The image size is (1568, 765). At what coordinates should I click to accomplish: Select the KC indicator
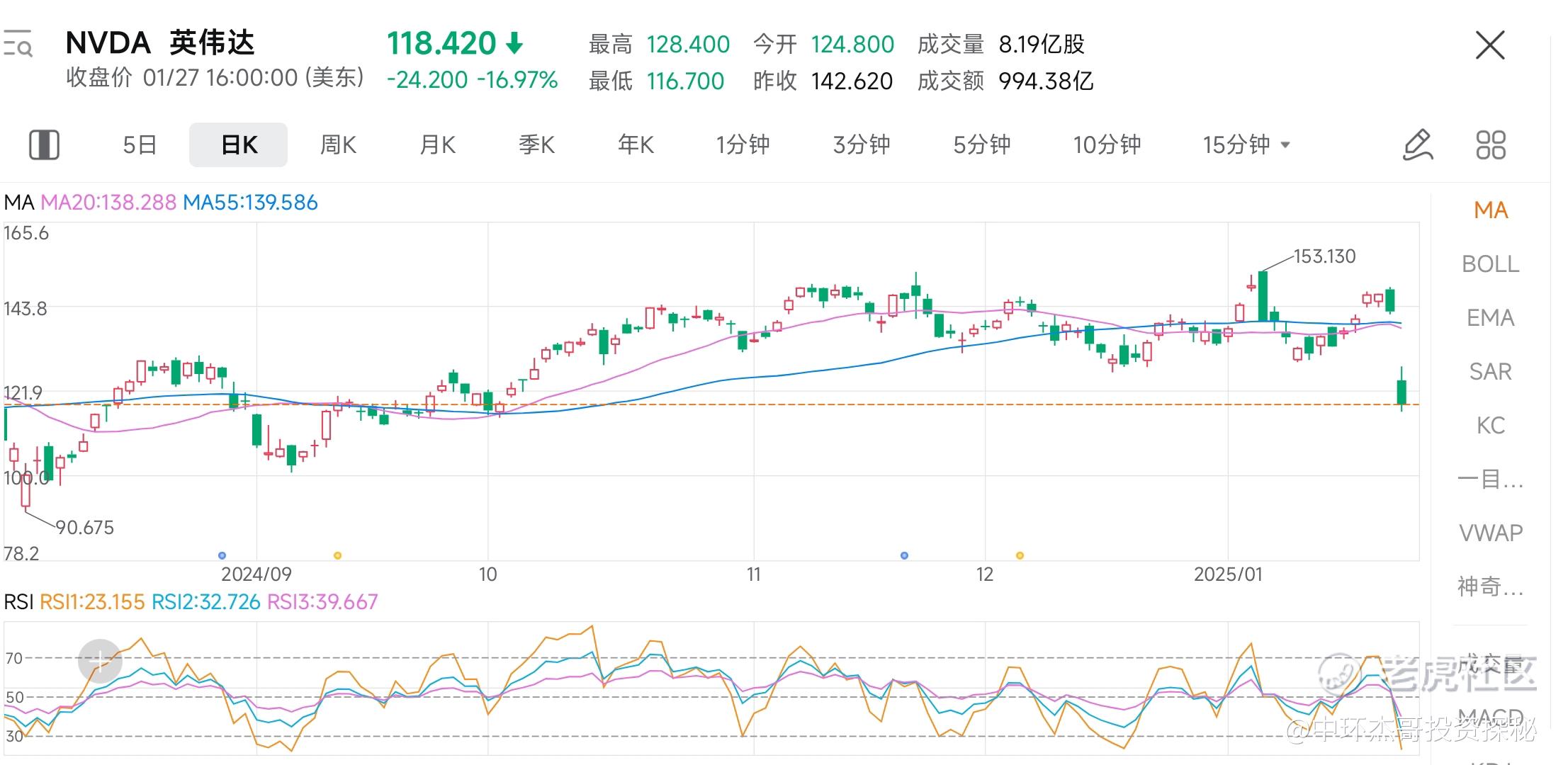[1491, 426]
